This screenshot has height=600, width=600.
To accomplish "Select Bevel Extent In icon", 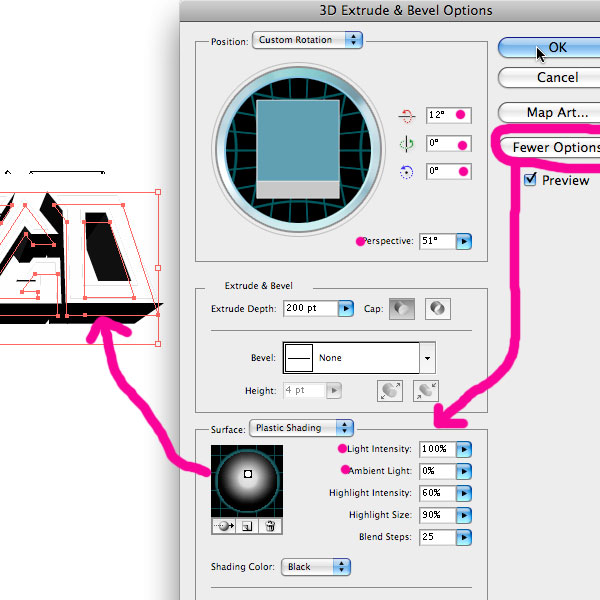I will tap(426, 391).
